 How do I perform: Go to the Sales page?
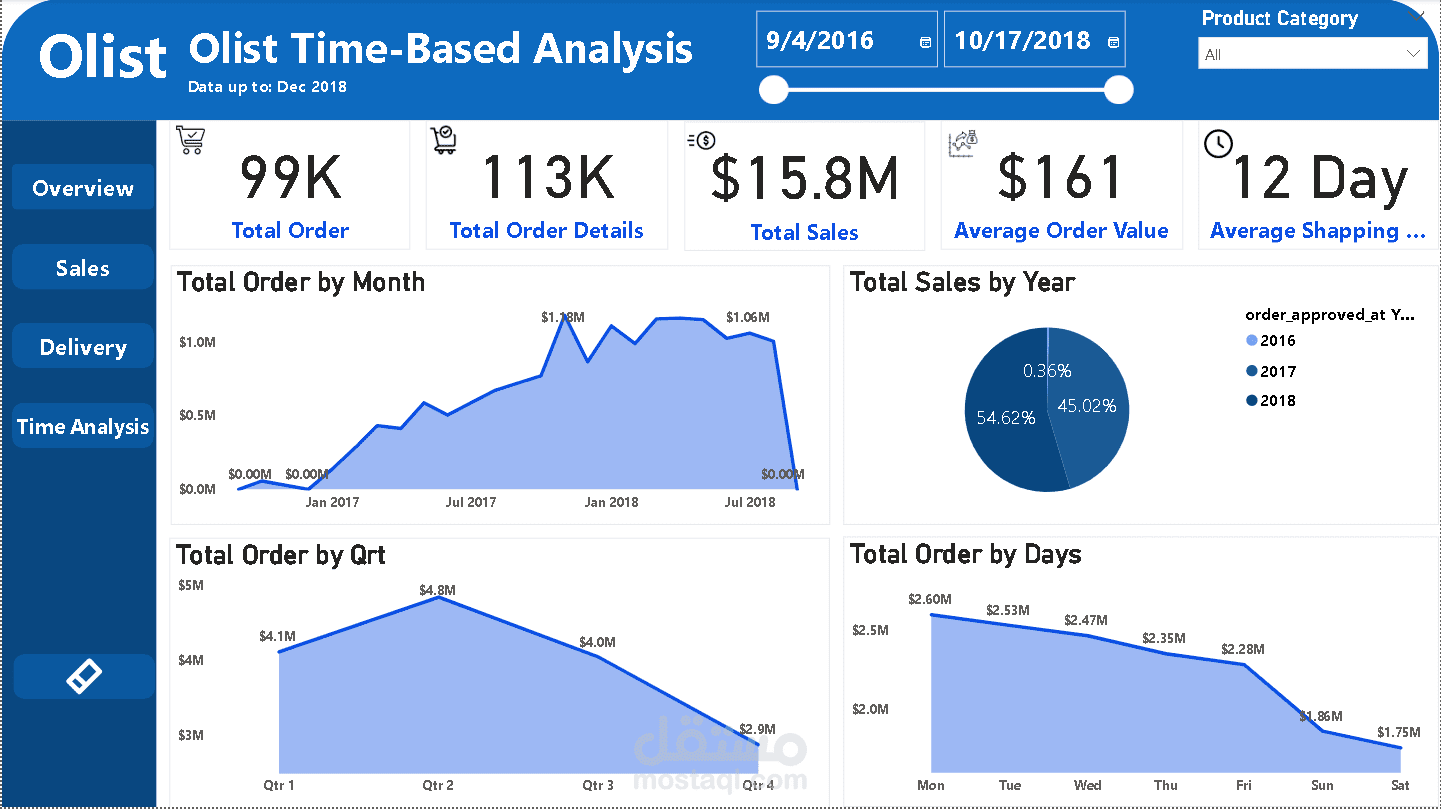pyautogui.click(x=83, y=268)
